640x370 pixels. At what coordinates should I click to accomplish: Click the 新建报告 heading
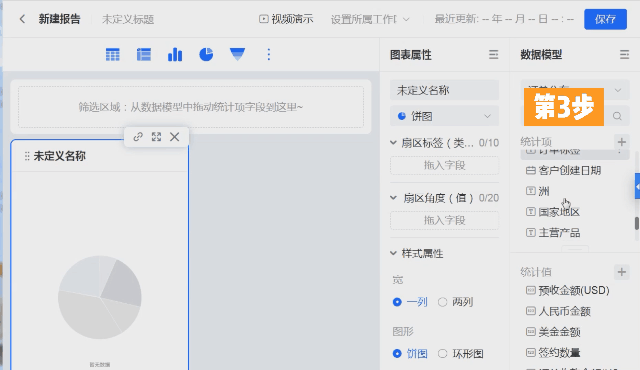[x=60, y=19]
